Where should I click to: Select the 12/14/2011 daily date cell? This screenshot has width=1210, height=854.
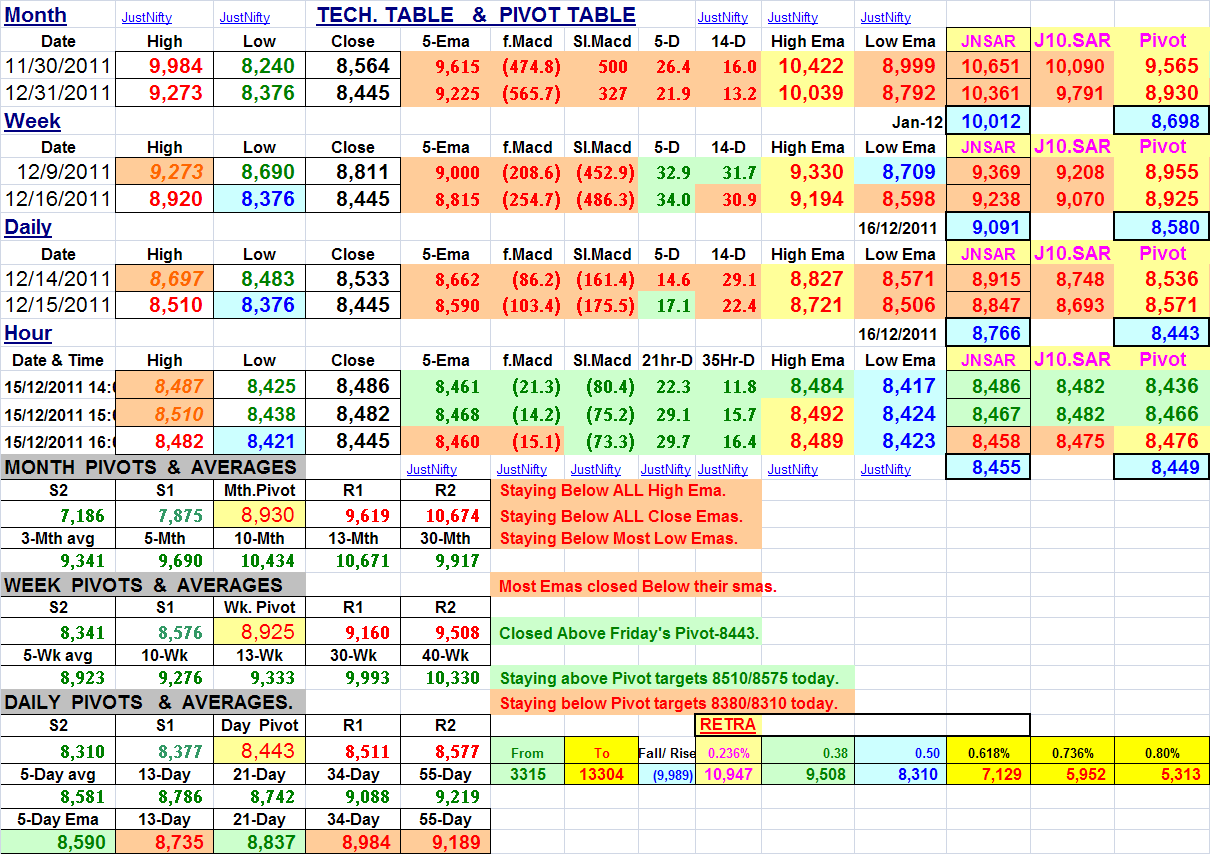[59, 278]
